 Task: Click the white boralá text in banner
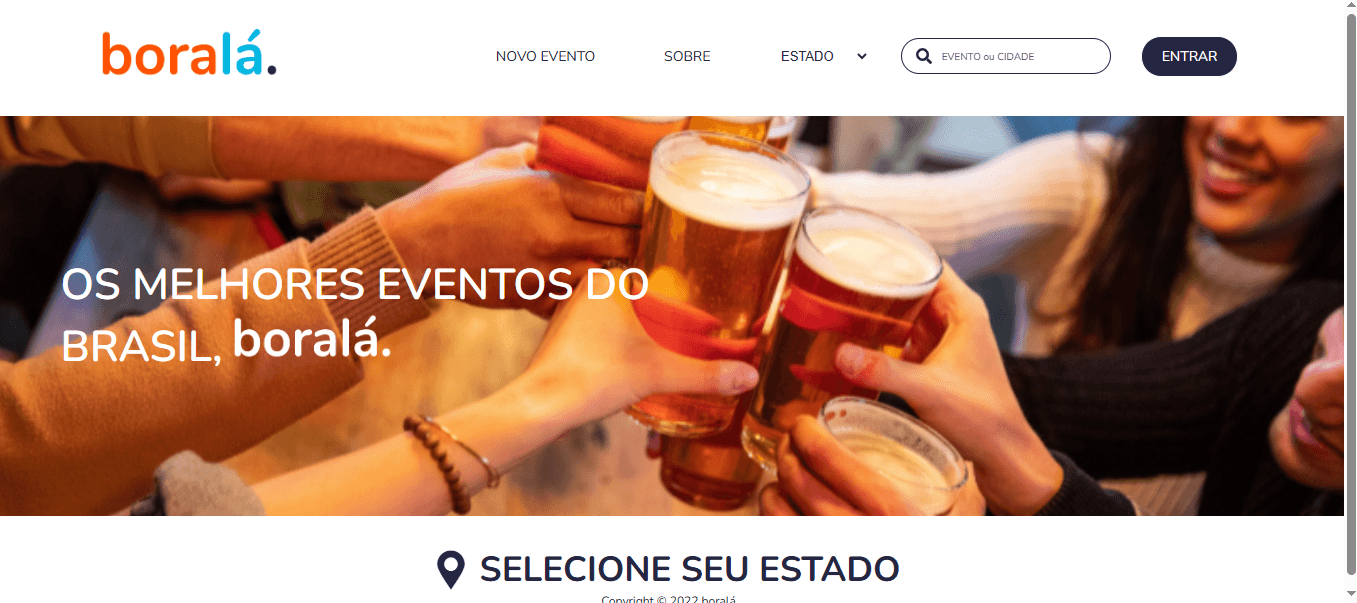[x=312, y=340]
